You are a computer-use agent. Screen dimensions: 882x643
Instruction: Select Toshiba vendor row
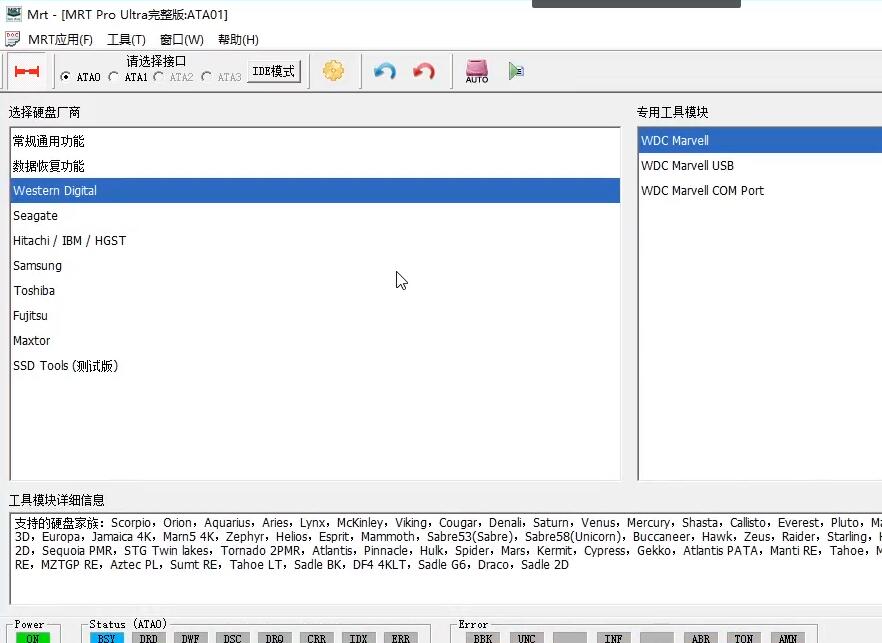(x=315, y=291)
